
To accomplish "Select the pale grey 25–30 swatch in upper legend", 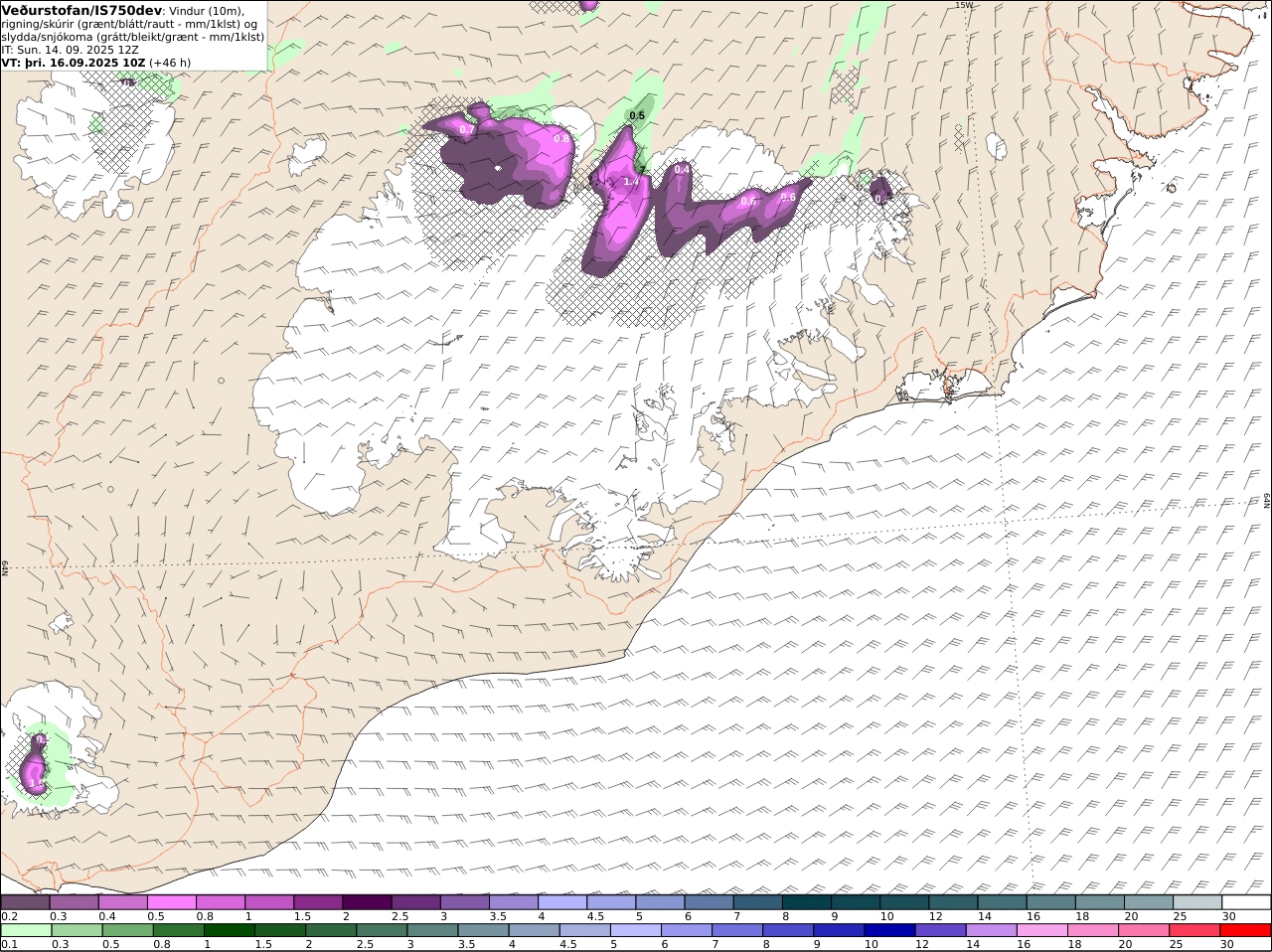I will pos(1195,902).
